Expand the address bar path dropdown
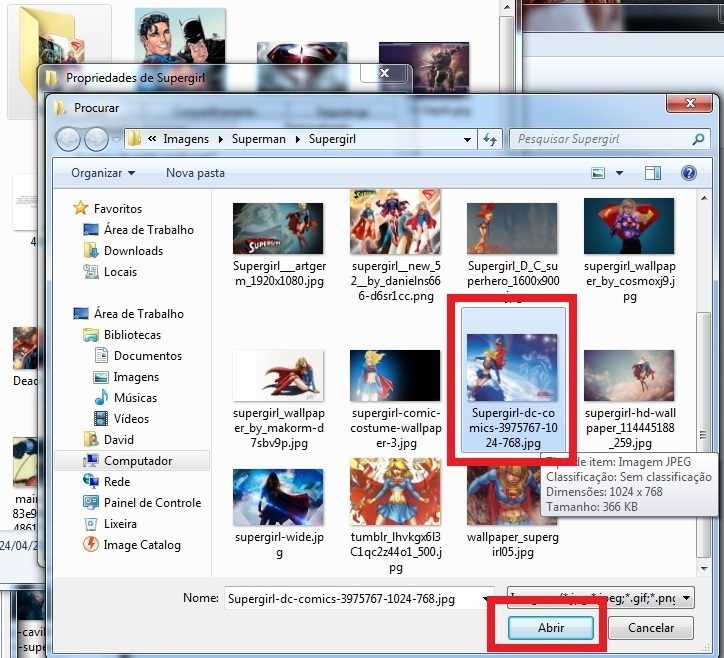The image size is (724, 658). tap(467, 139)
